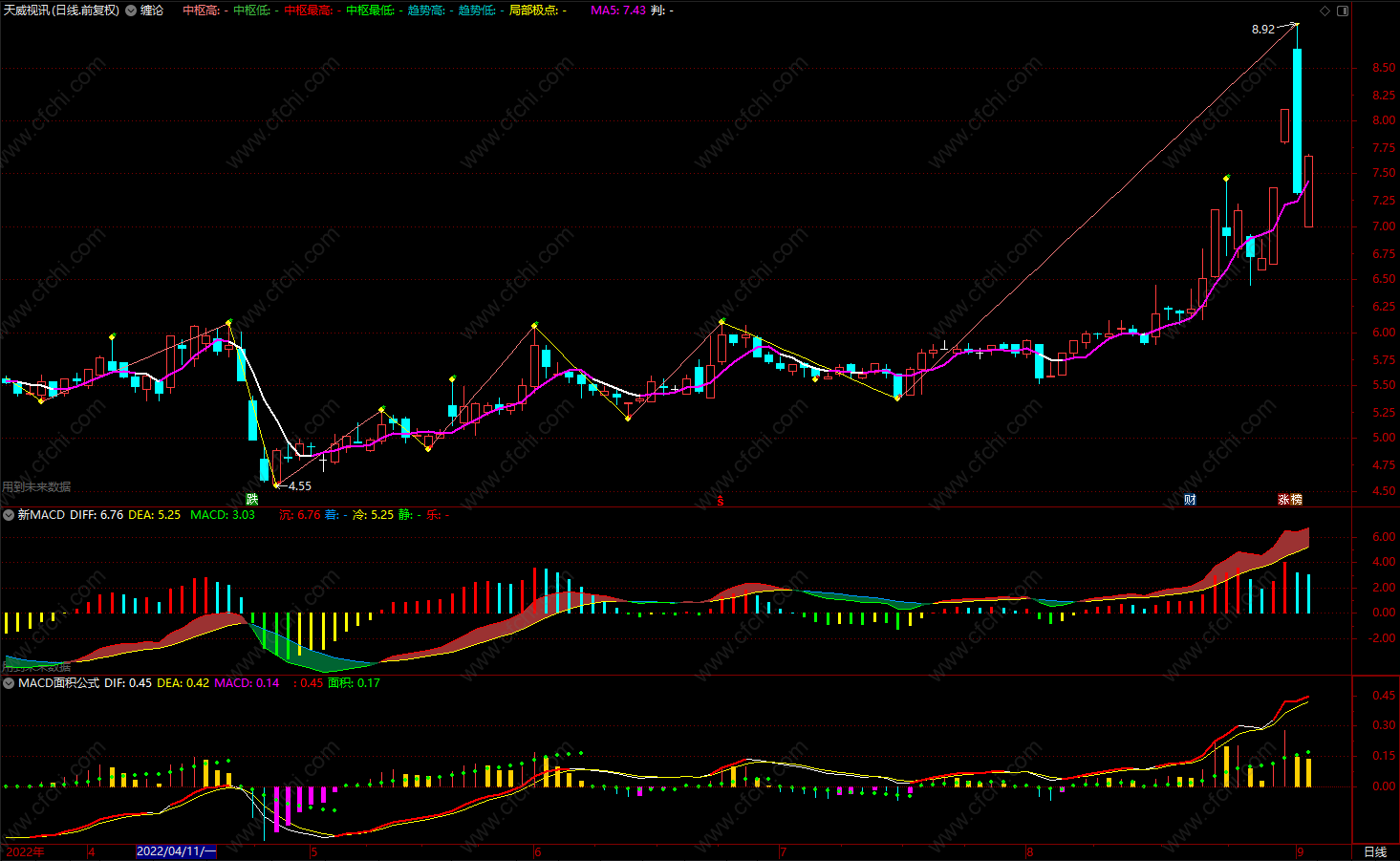The height and width of the screenshot is (861, 1400).
Task: Click the red $ marker below the chart
Action: tap(721, 500)
